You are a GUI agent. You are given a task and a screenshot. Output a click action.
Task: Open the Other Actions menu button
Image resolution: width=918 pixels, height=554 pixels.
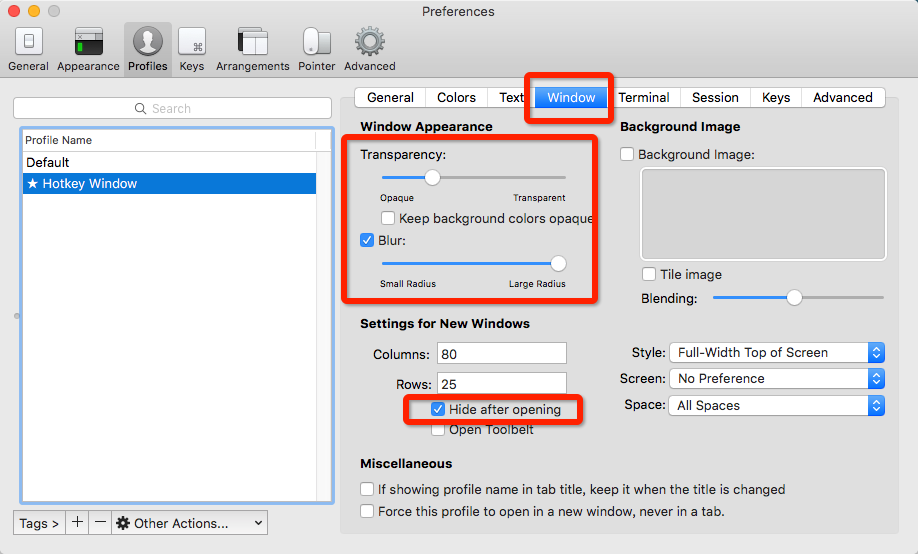tap(189, 523)
